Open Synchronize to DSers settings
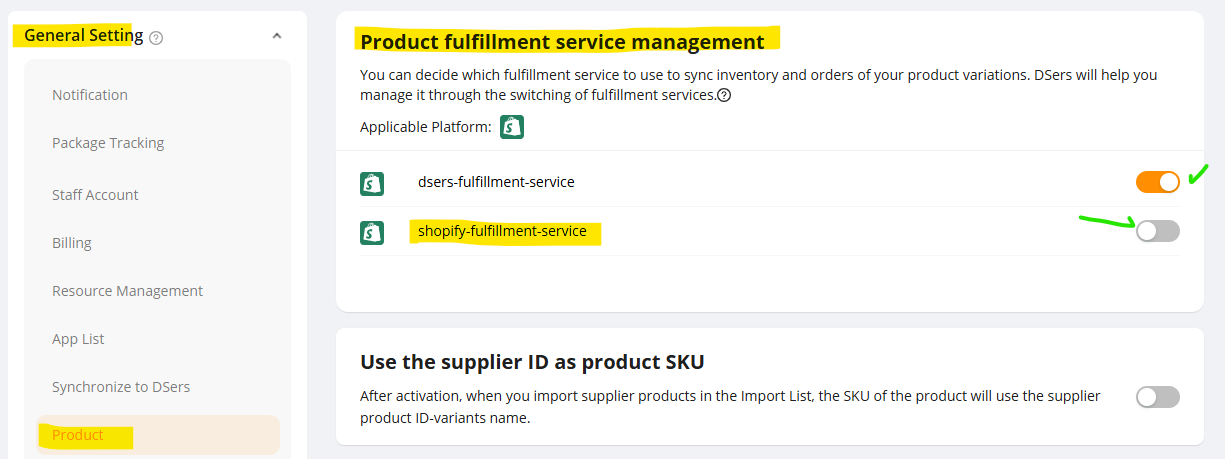Image resolution: width=1225 pixels, height=459 pixels. pyautogui.click(x=121, y=387)
